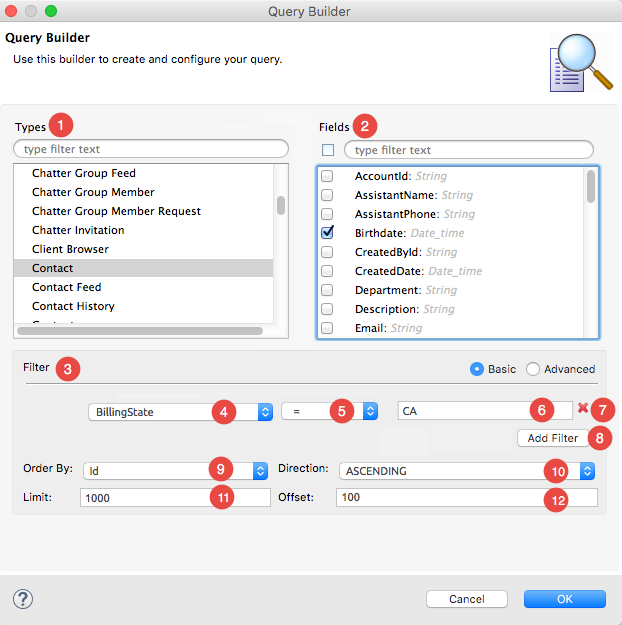Uncheck the Birthdate field checkbox
The width and height of the screenshot is (622, 625).
pos(327,232)
